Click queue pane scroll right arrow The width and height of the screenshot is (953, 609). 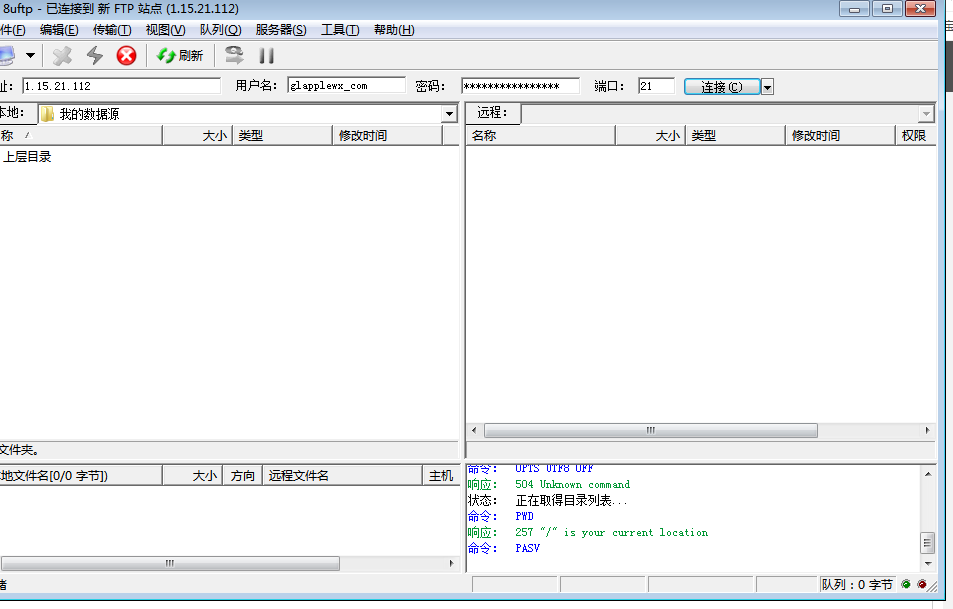[451, 563]
